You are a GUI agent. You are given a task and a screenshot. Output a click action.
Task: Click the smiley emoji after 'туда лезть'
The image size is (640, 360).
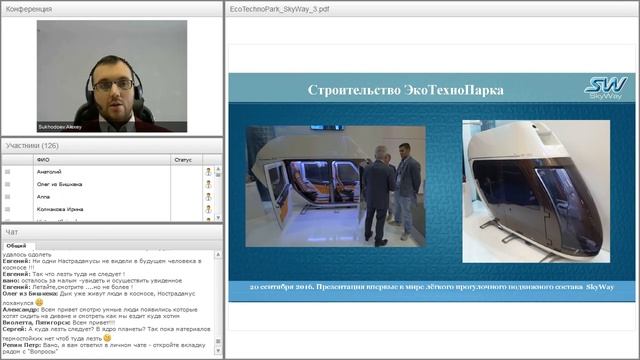click(x=107, y=338)
